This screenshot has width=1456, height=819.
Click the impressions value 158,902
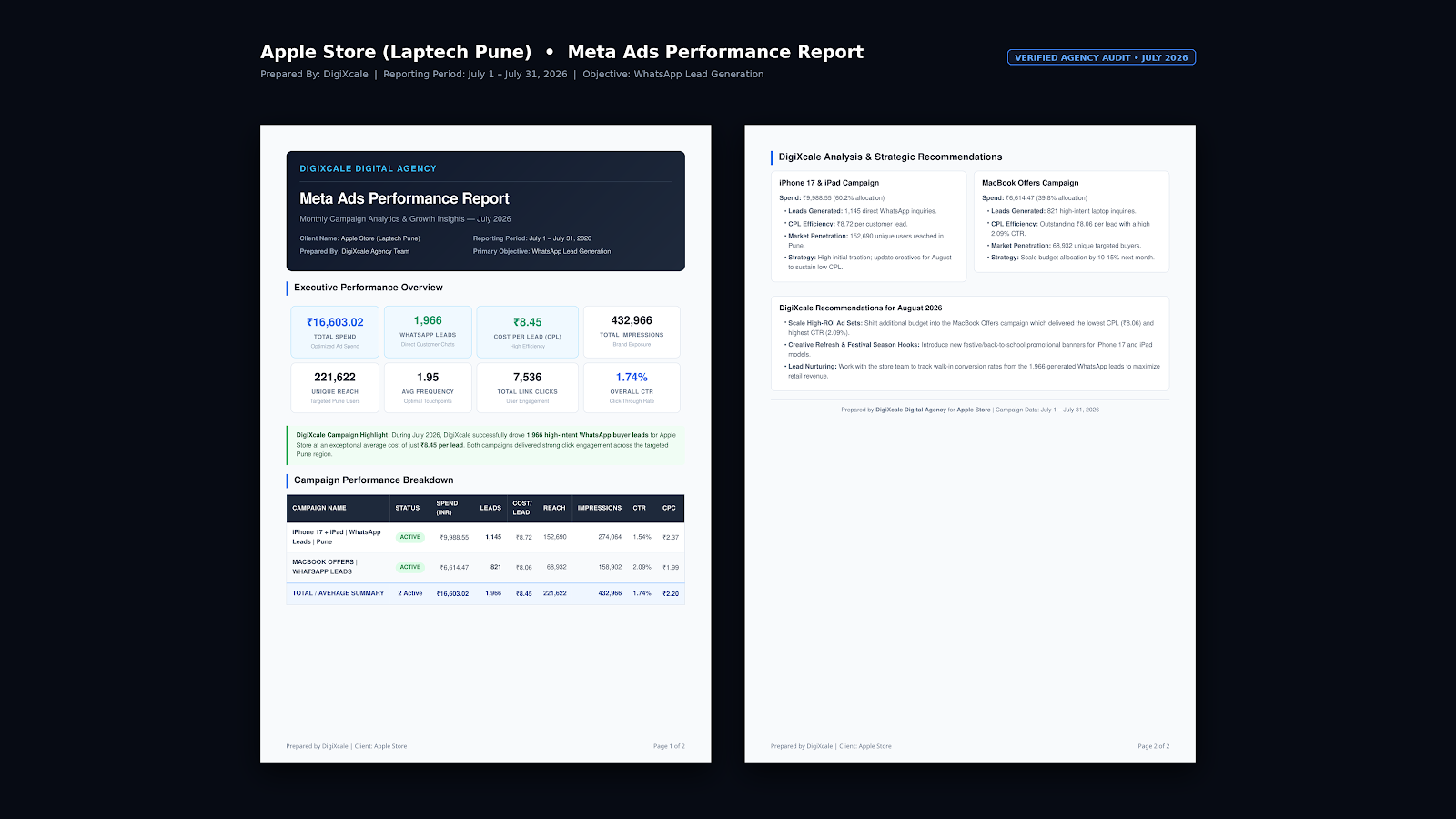point(610,567)
